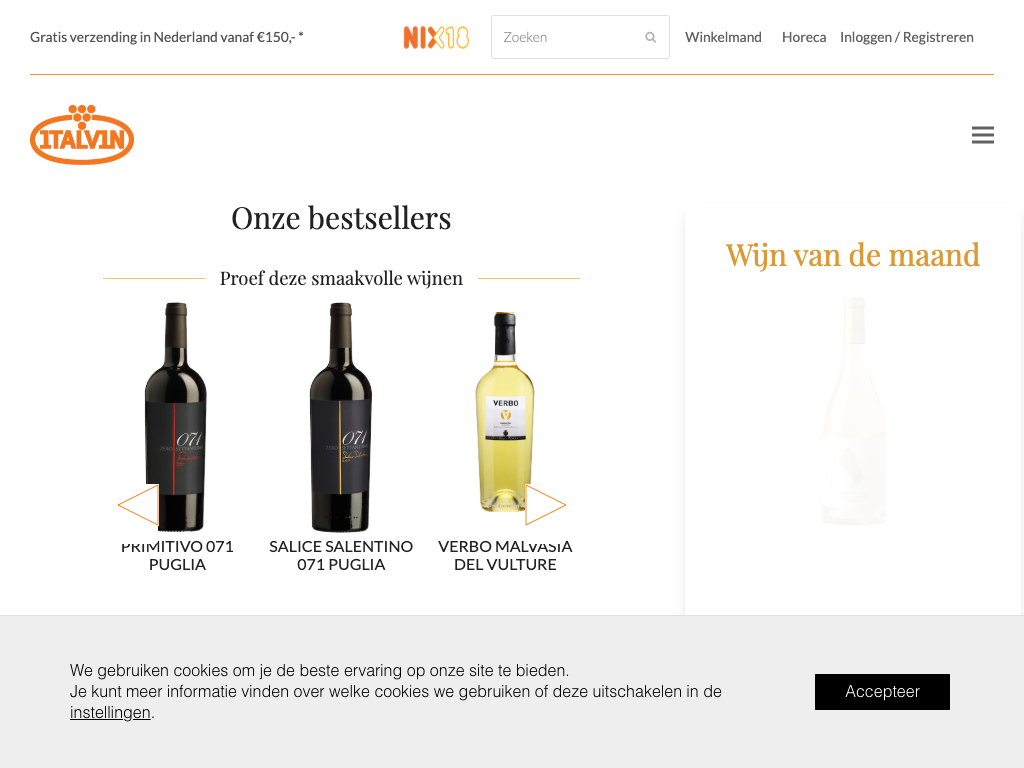Open Inloggen / Registreren
Viewport: 1024px width, 768px height.
pos(906,37)
